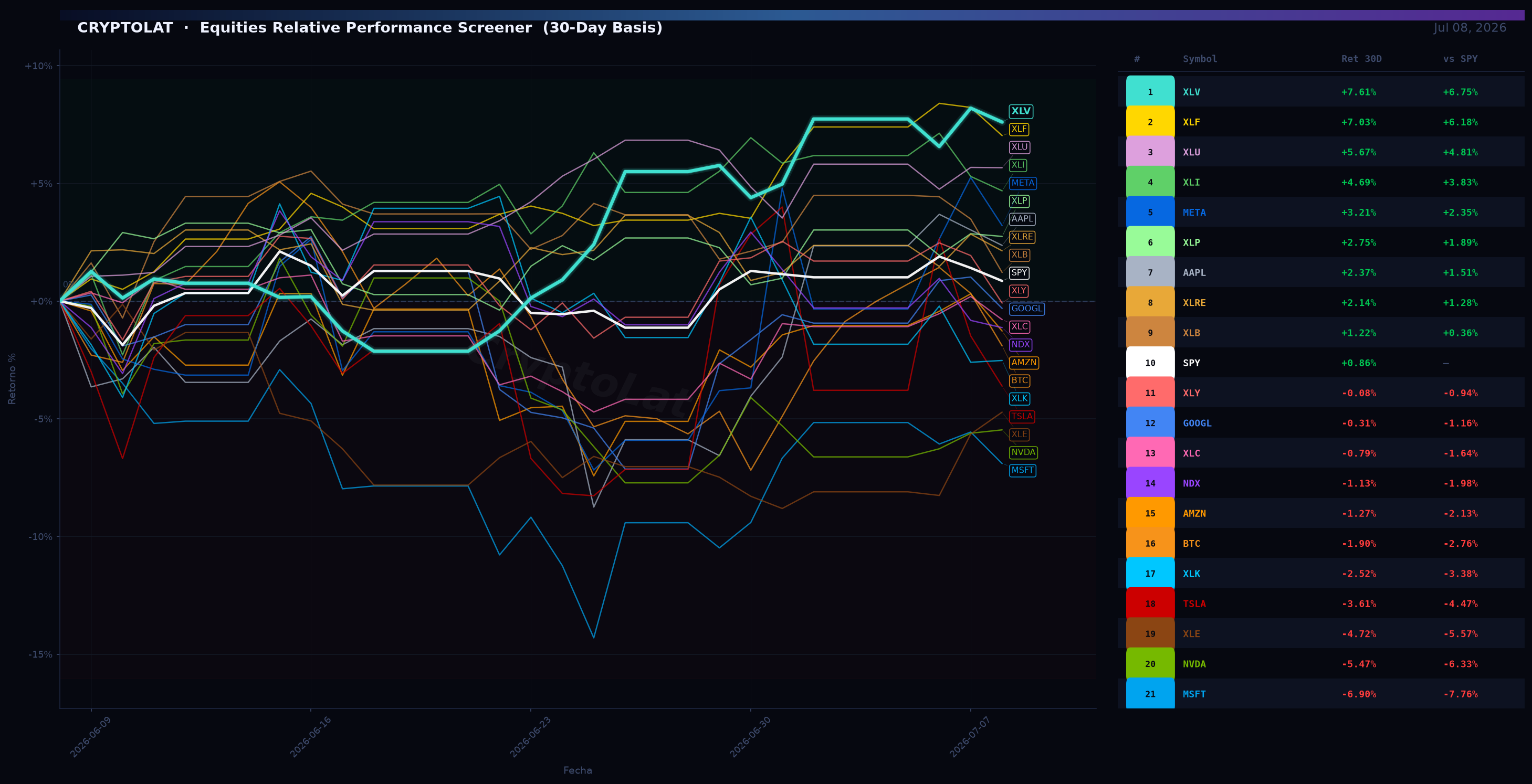Click the "#" rank column header
This screenshot has height=784, width=1532.
1137,59
